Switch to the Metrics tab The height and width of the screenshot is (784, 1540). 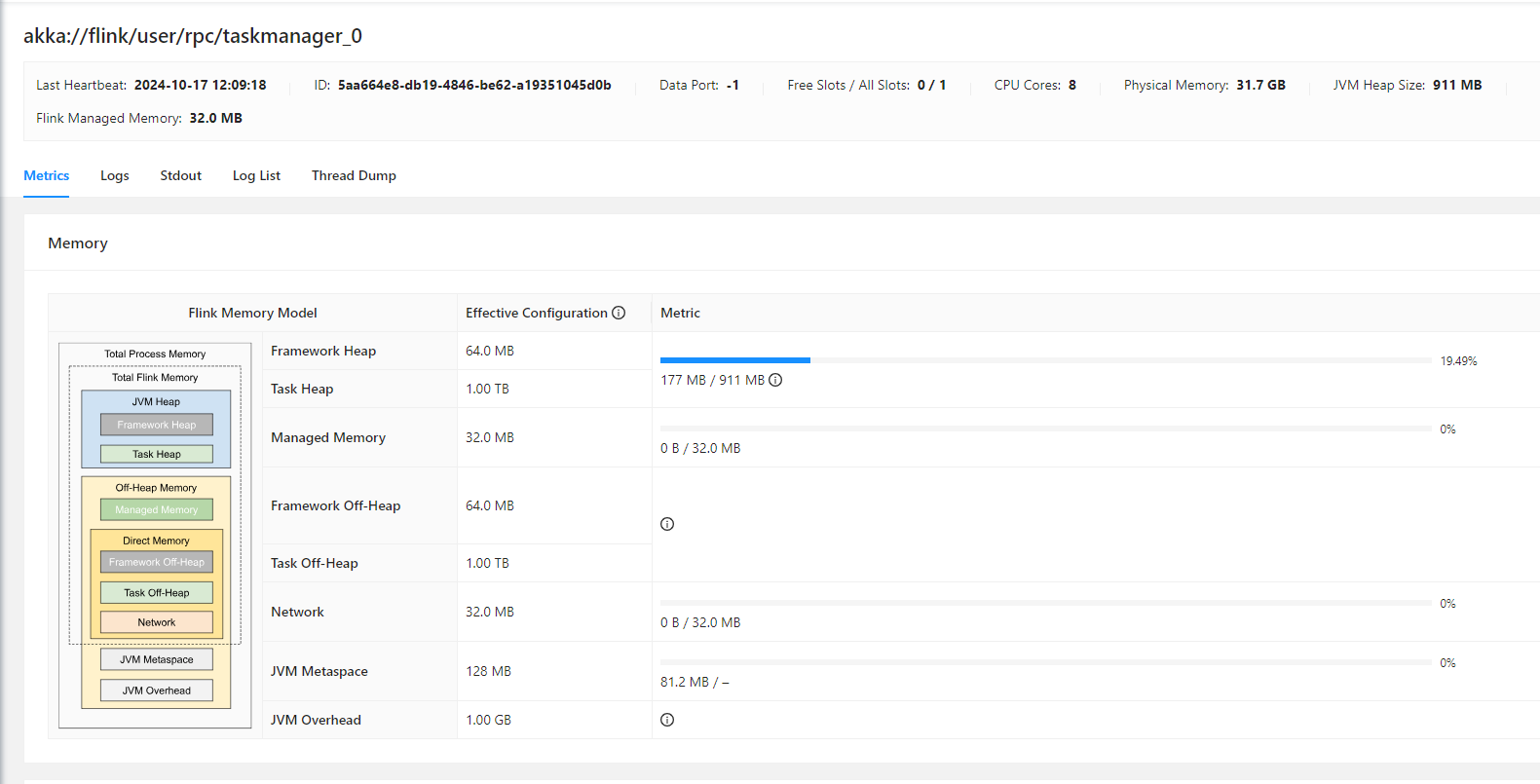point(47,175)
